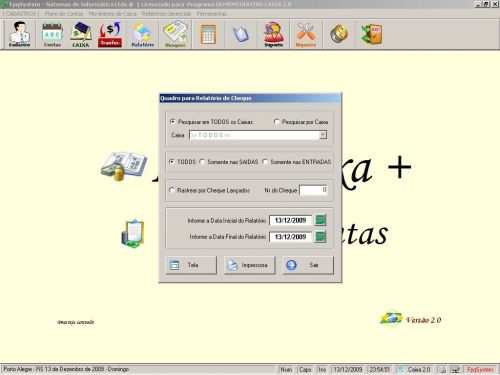Click the gold coins toolbar icon
Viewport: 500px width, 375px height.
pyautogui.click(x=339, y=34)
